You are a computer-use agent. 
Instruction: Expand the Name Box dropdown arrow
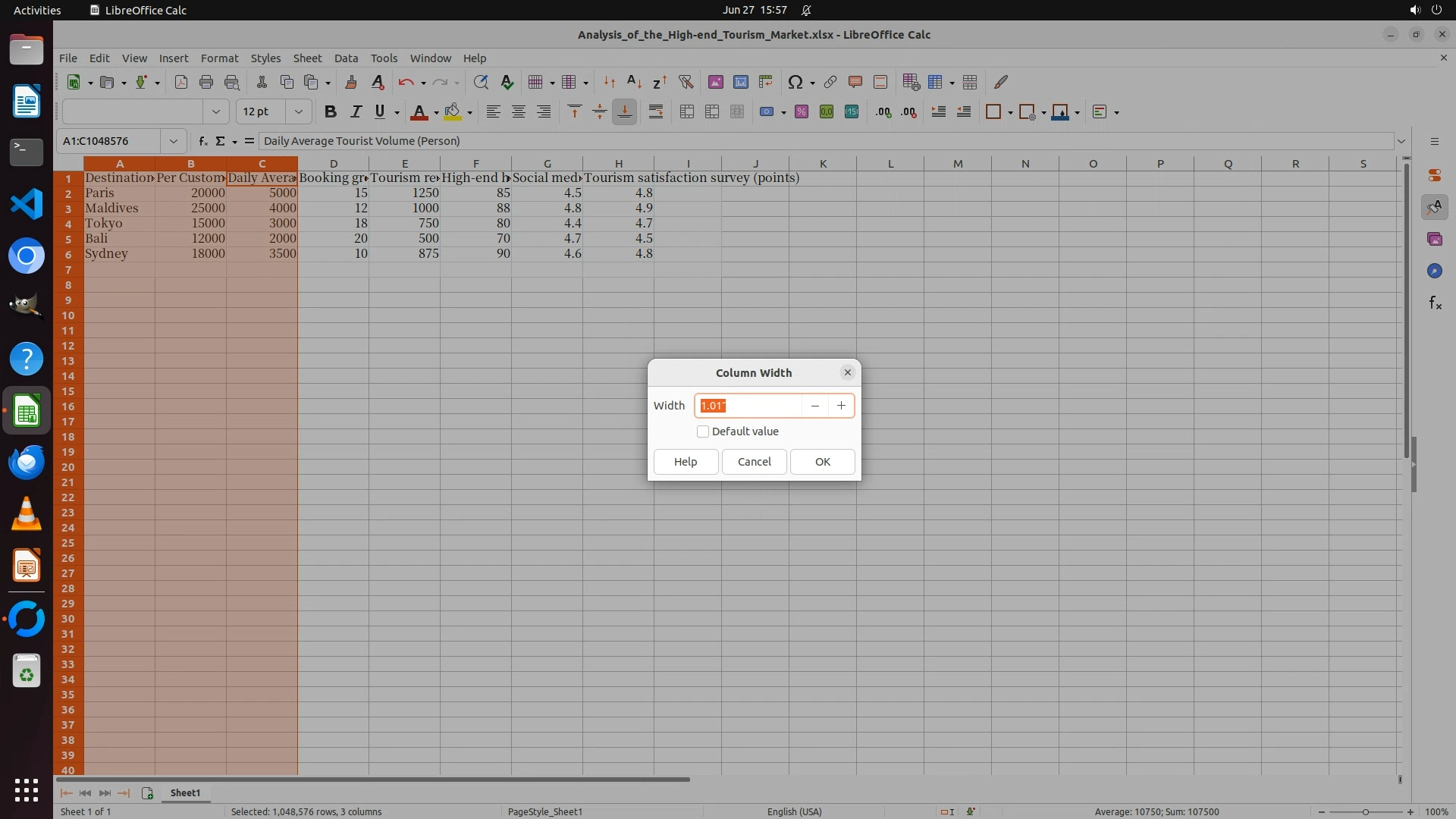[x=173, y=141]
